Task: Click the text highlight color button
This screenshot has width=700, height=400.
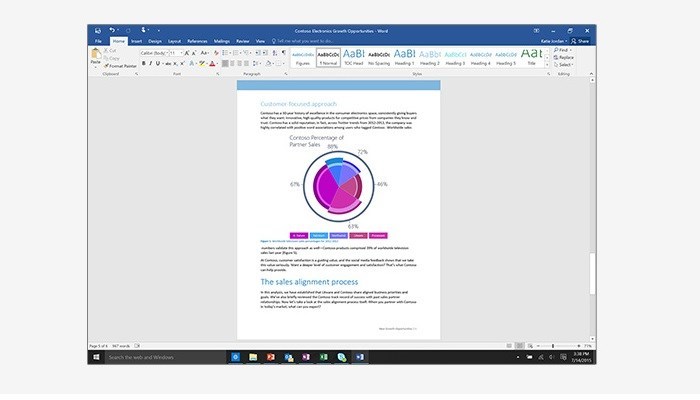Action: (x=202, y=63)
